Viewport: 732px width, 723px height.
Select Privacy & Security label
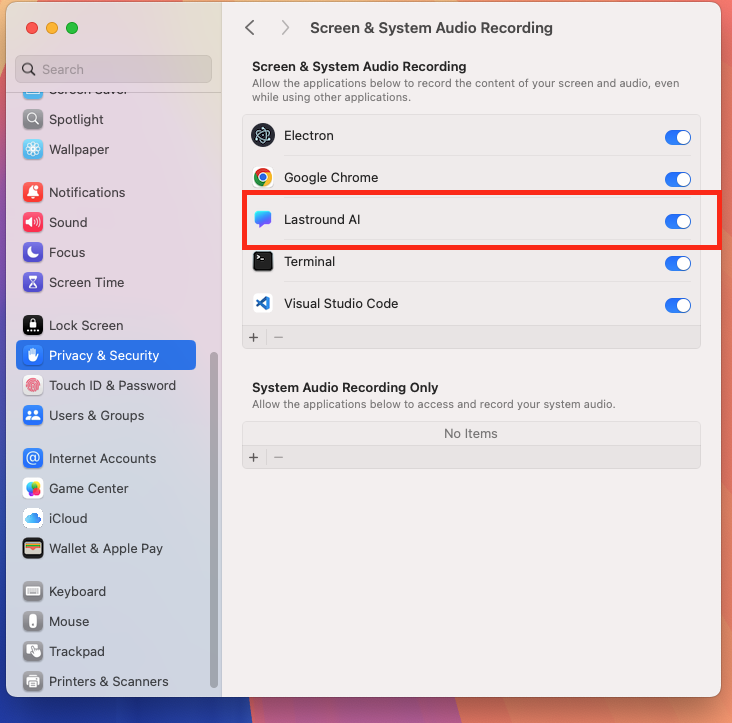click(104, 355)
